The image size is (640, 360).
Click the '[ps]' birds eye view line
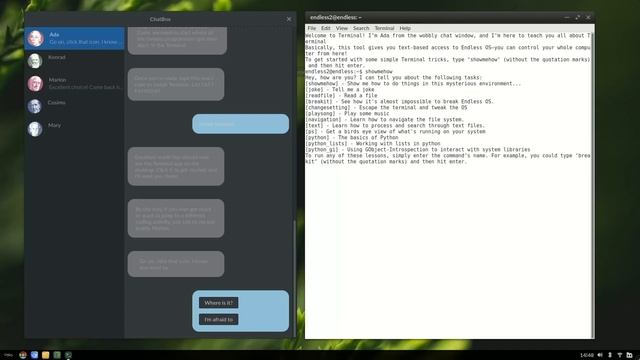click(396, 131)
